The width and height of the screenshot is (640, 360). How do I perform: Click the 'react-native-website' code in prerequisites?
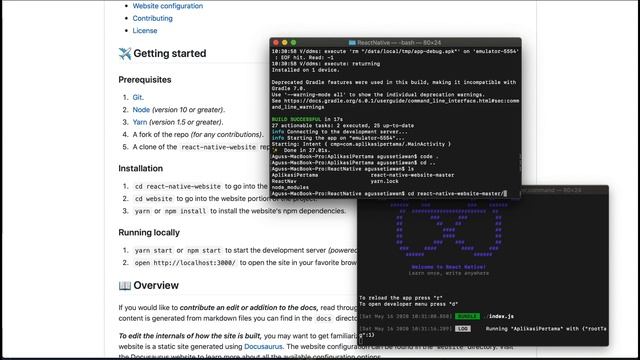pyautogui.click(x=219, y=147)
